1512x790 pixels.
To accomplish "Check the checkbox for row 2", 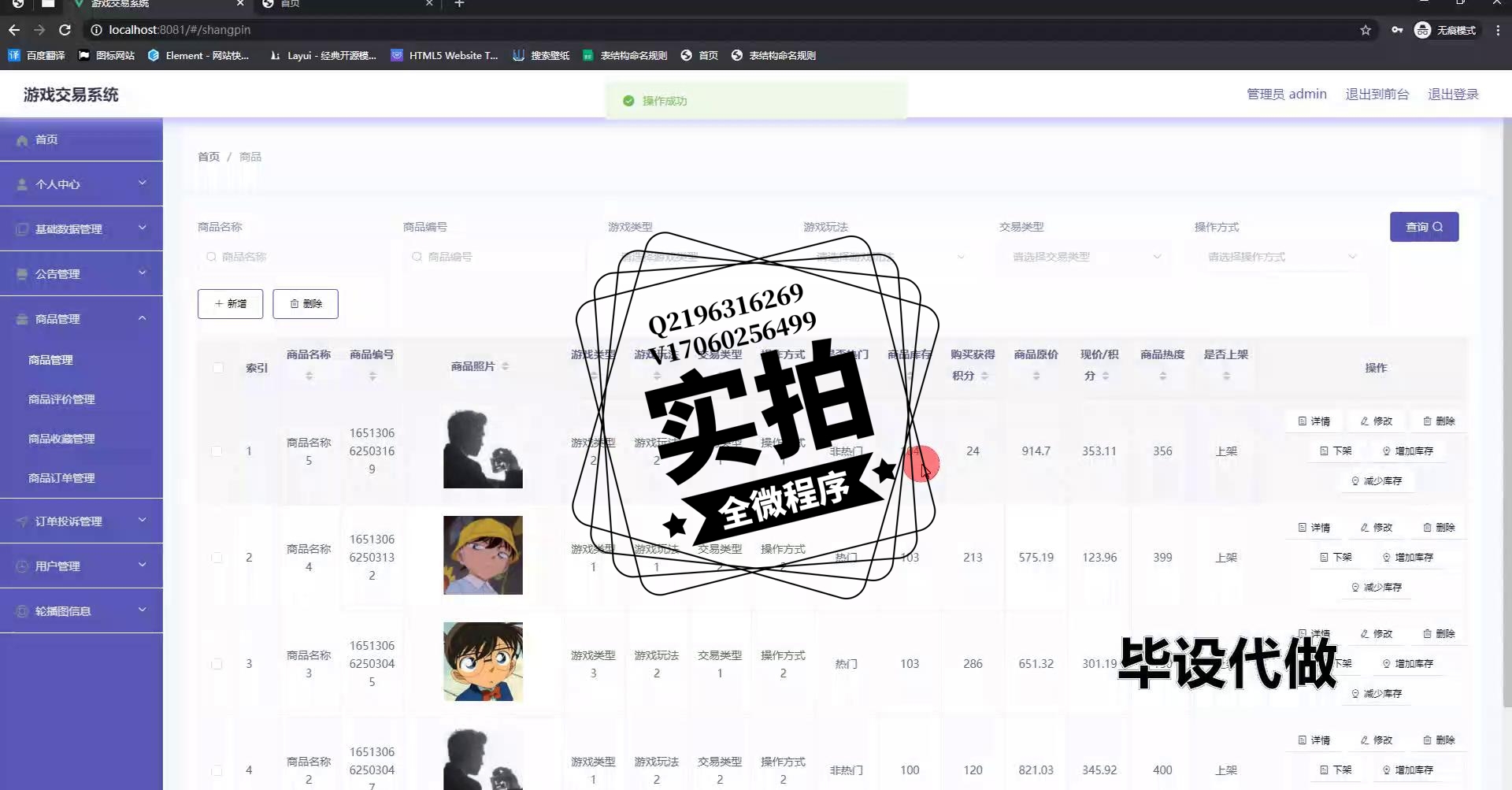I will point(217,558).
